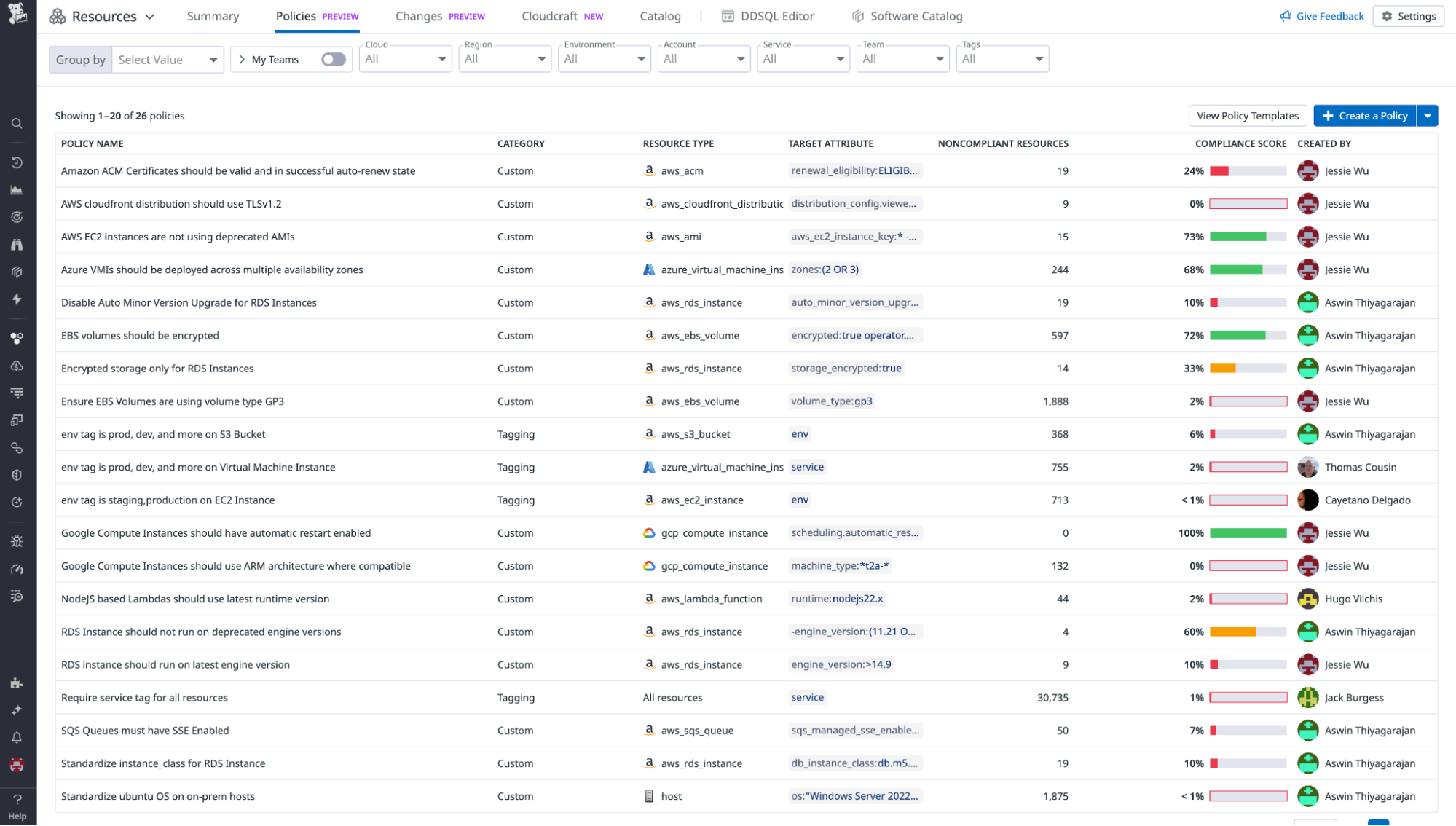1456x826 pixels.
Task: Open the search magnifier in sidebar
Action: pos(17,124)
